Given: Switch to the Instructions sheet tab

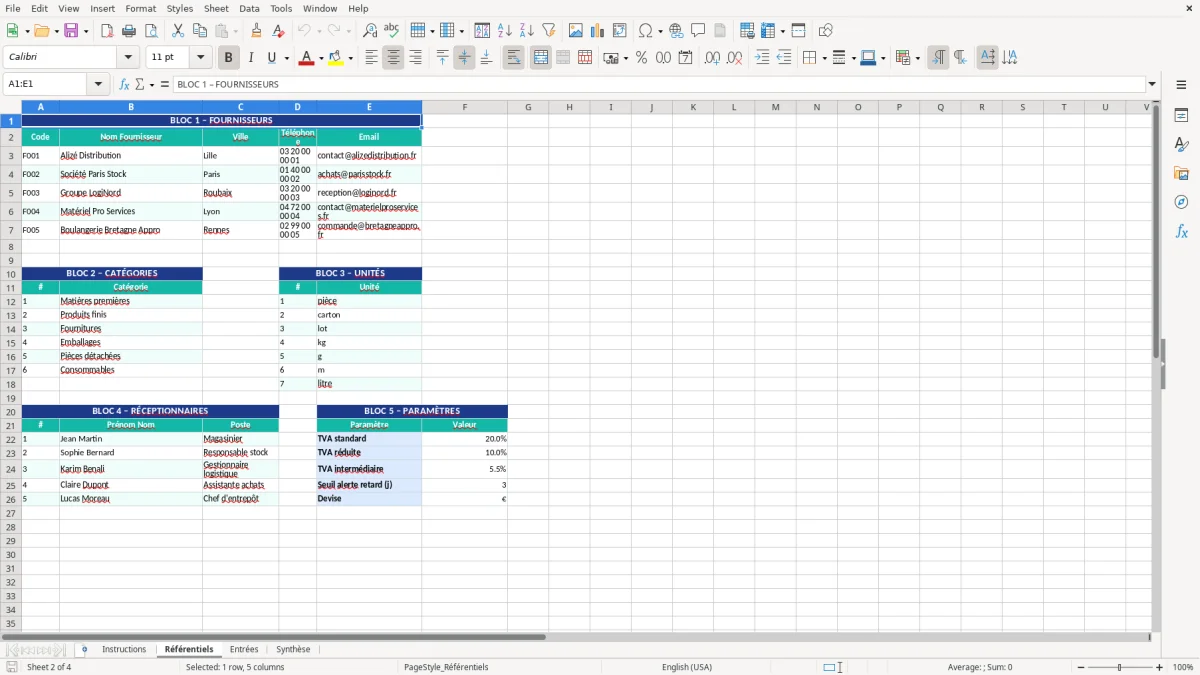Looking at the screenshot, I should (124, 650).
